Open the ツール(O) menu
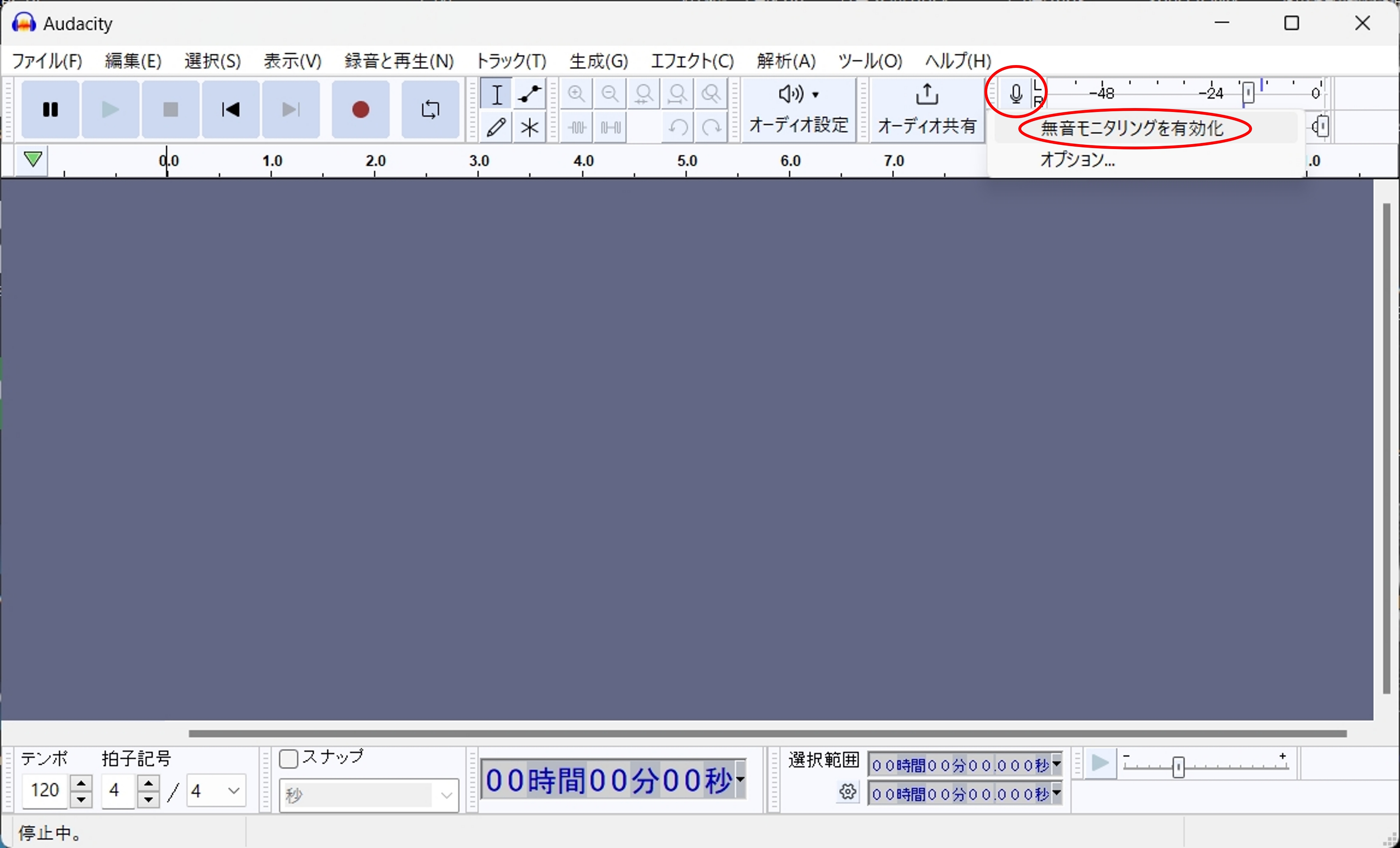The height and width of the screenshot is (848, 1400). click(870, 61)
